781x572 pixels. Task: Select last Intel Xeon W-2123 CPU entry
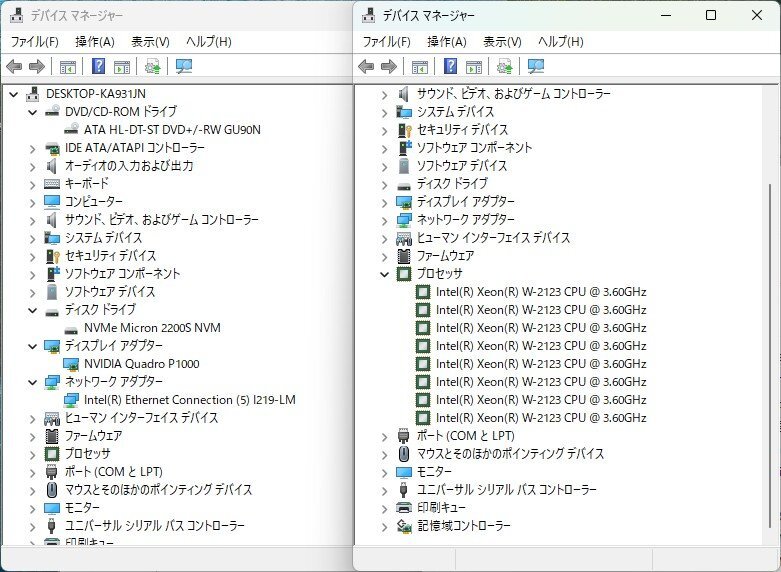pyautogui.click(x=541, y=418)
